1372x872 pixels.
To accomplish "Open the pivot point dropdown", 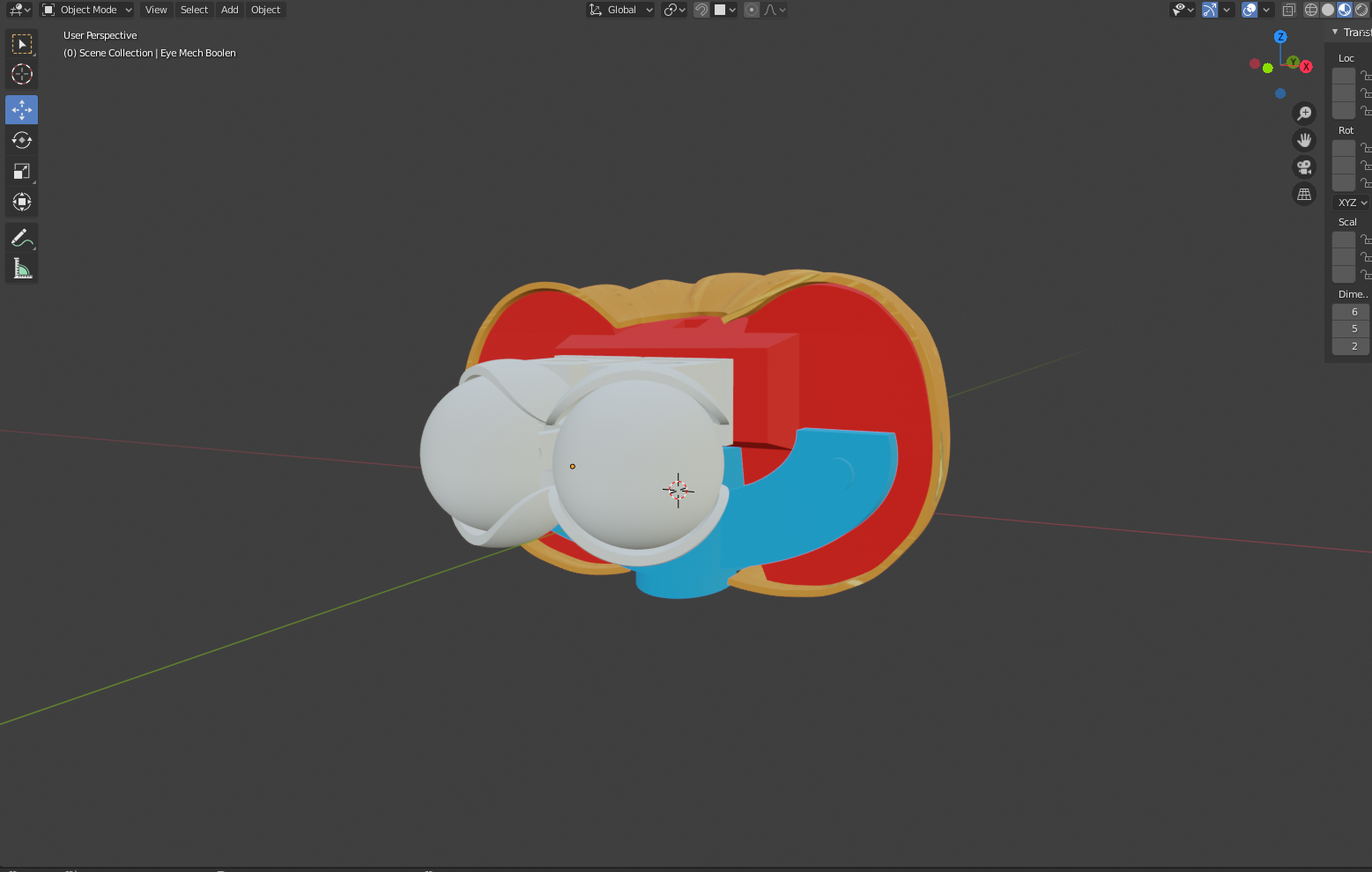I will click(674, 10).
